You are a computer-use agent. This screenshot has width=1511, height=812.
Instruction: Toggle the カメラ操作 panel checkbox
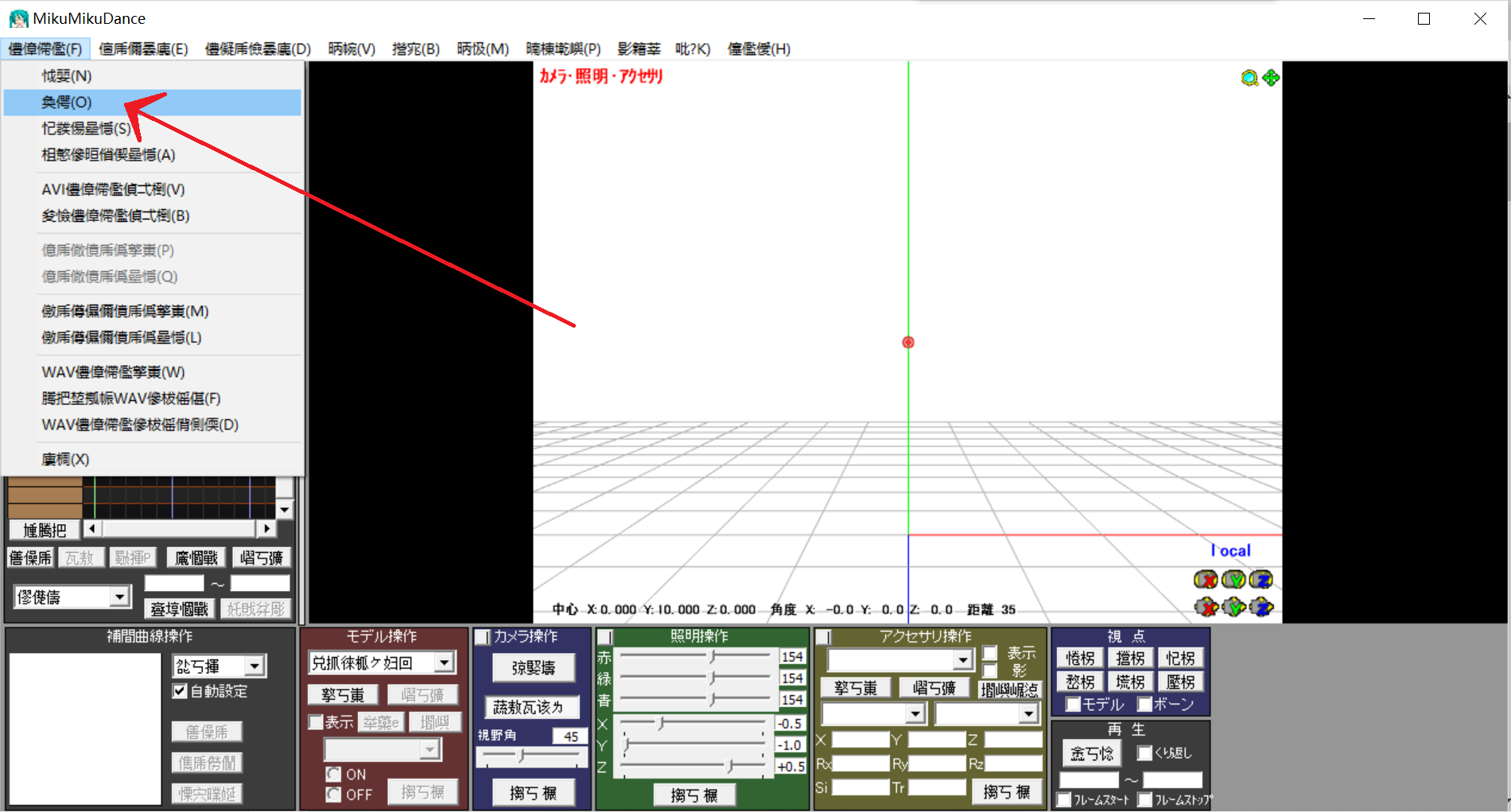pyautogui.click(x=482, y=637)
